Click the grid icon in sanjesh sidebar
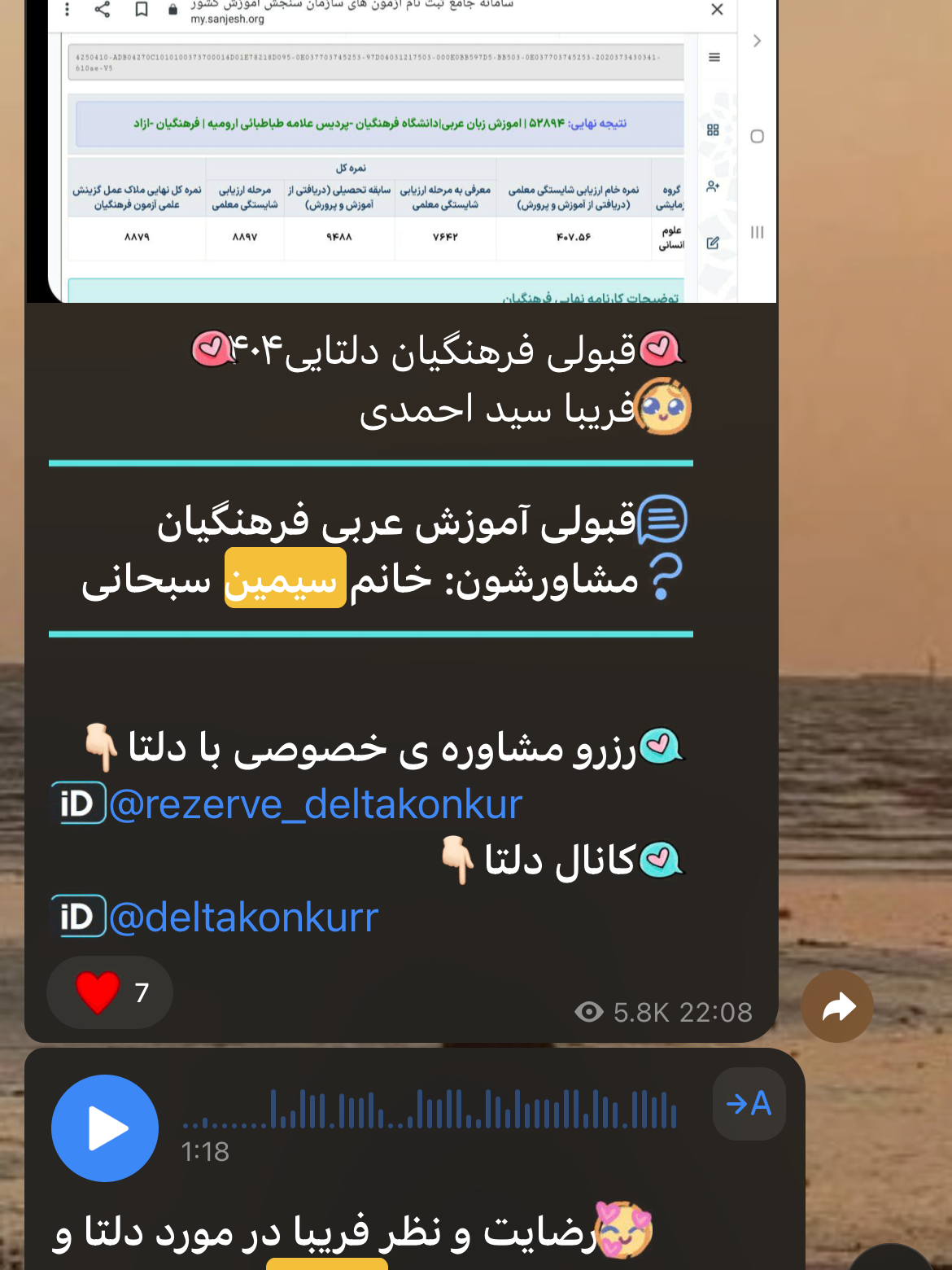 coord(714,130)
